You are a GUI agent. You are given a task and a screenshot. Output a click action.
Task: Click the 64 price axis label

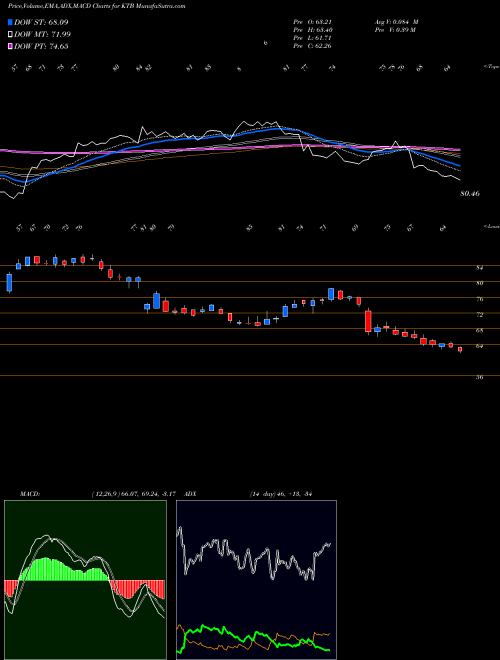pos(479,346)
